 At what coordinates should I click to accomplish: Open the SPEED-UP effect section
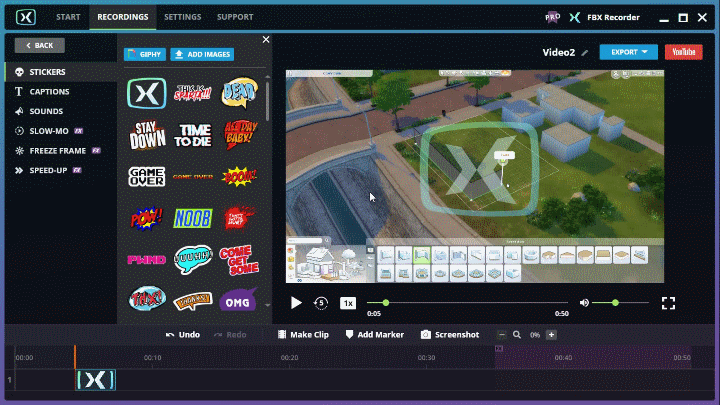[x=61, y=170]
